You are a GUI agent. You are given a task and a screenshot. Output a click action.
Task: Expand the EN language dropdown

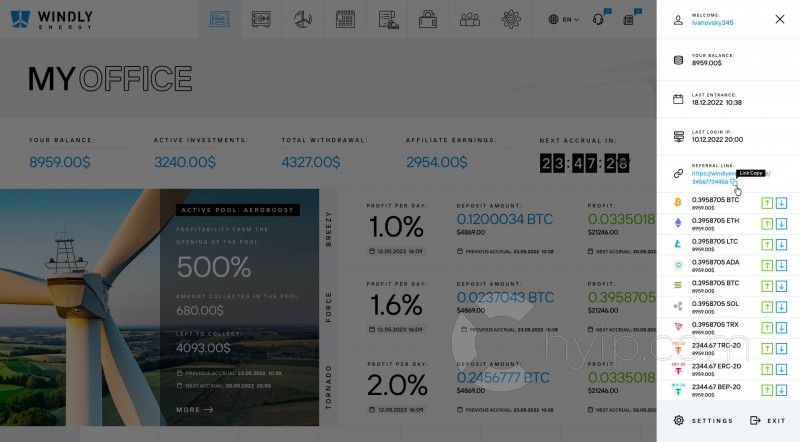point(563,19)
